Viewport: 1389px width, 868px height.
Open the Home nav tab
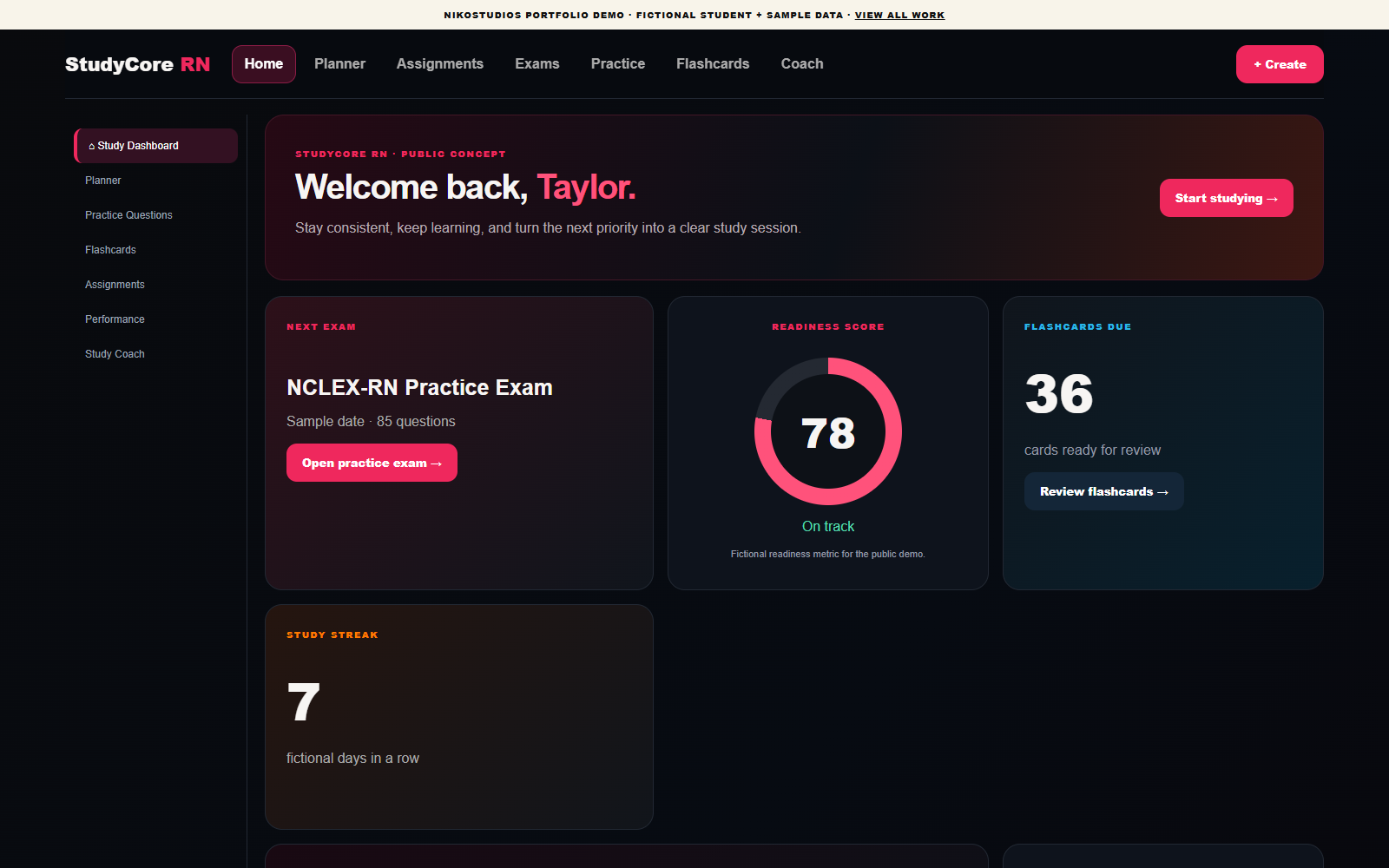click(264, 64)
